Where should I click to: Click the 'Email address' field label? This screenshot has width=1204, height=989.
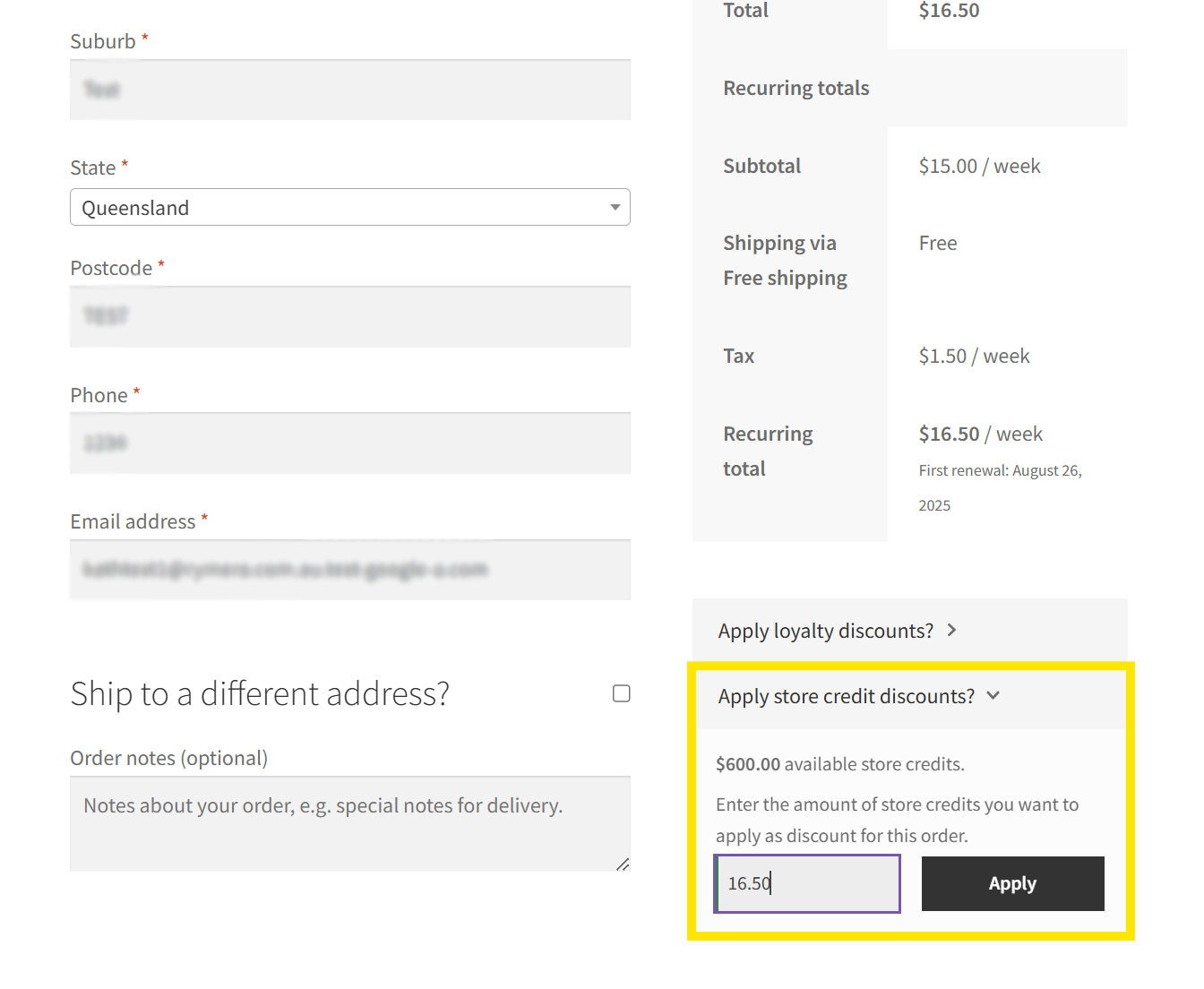(133, 521)
